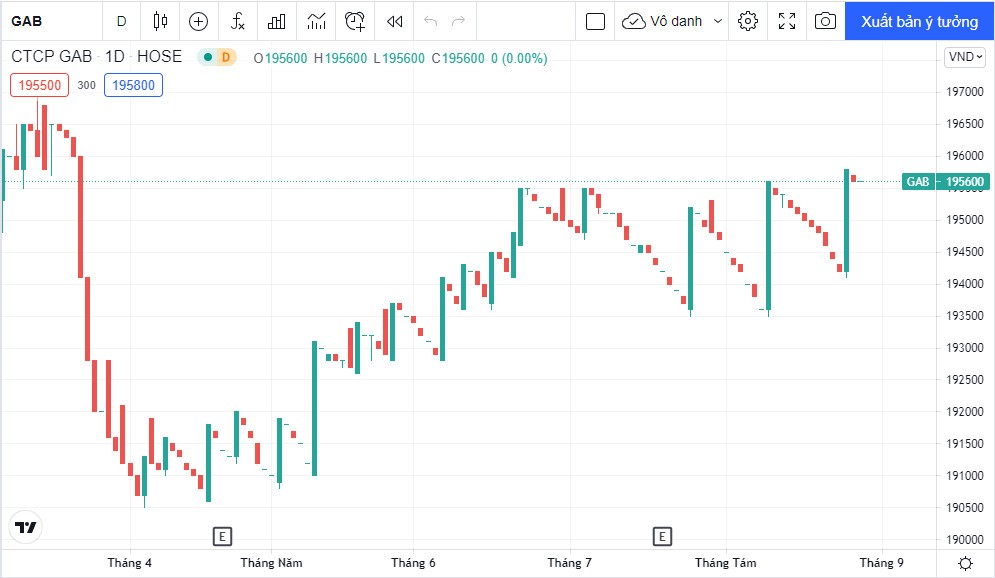Click the C195600 close value in legend
This screenshot has width=995, height=578.
(x=458, y=58)
